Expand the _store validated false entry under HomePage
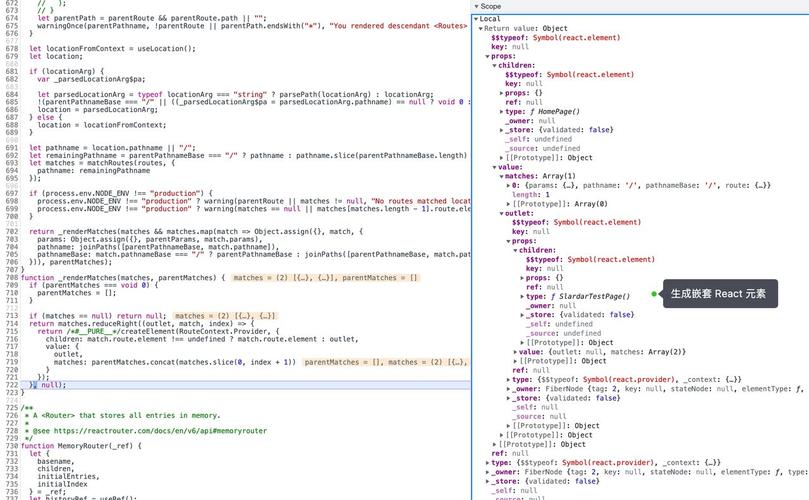The width and height of the screenshot is (809, 500). click(502, 130)
